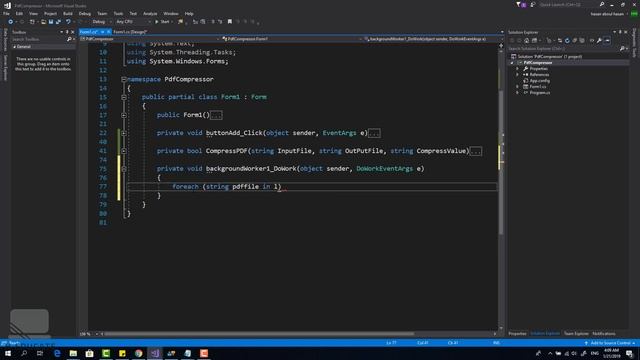Select the PdfCompressor project node
This screenshot has height=360, width=640.
click(538, 62)
